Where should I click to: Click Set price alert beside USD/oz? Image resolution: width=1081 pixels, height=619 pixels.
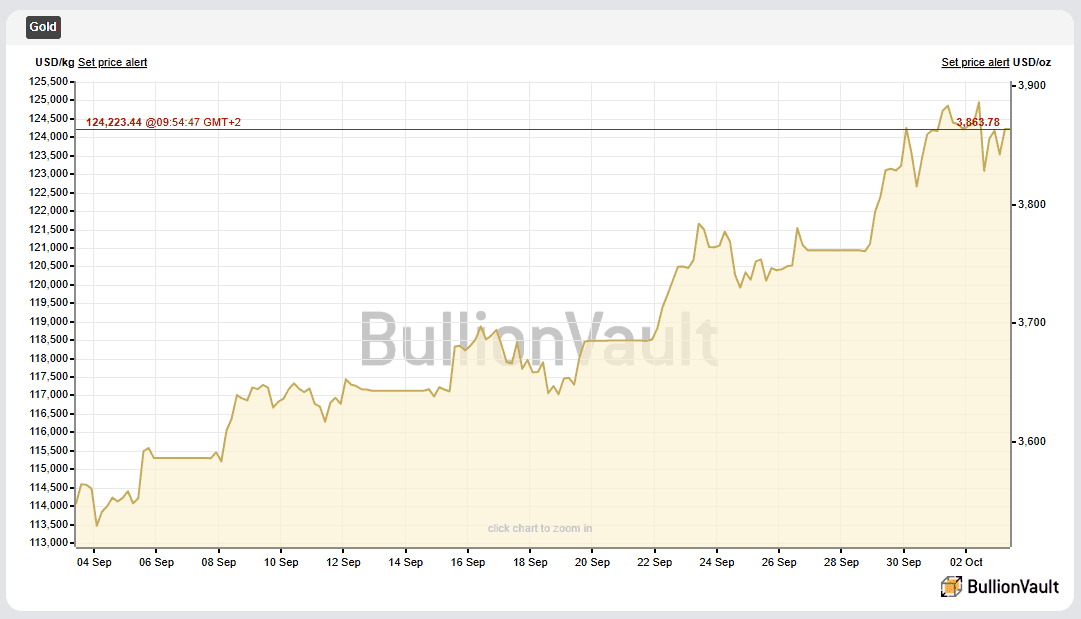point(975,62)
